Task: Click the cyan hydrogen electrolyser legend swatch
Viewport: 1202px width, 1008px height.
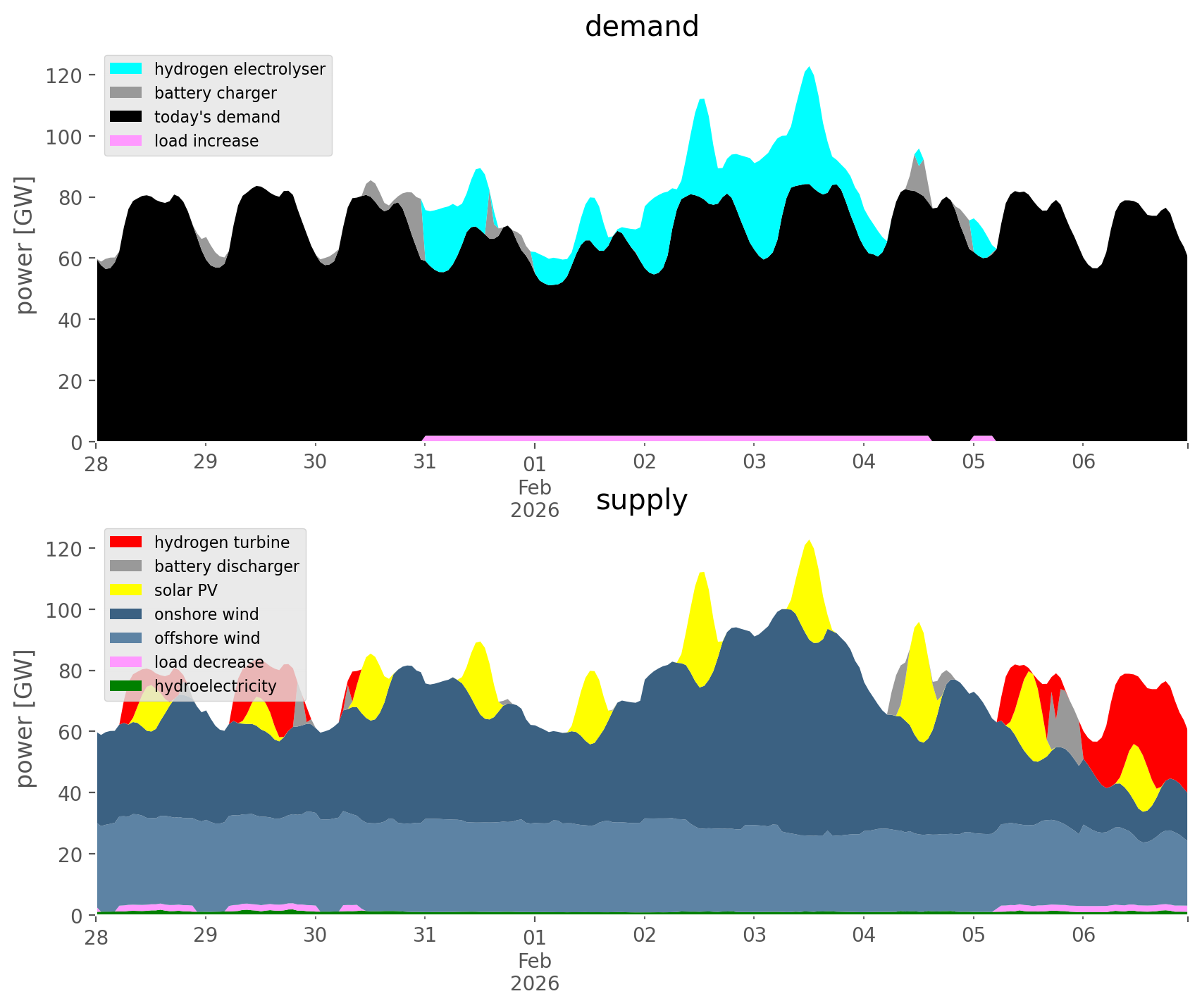Action: point(126,69)
